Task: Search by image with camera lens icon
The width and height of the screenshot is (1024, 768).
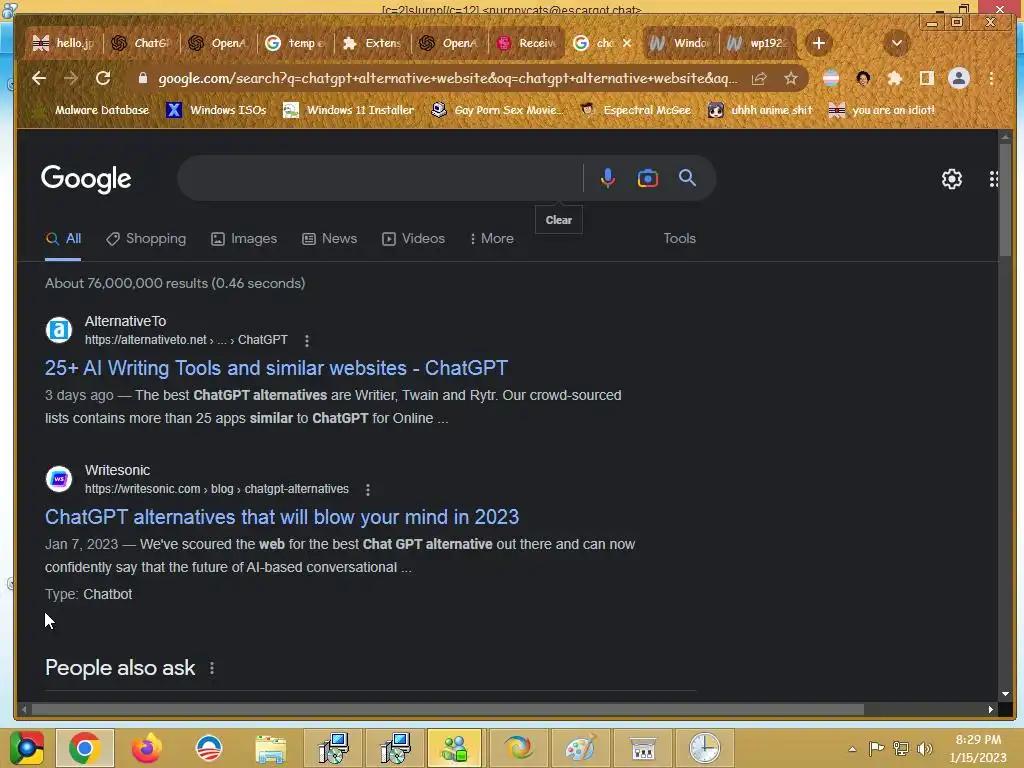Action: click(647, 178)
